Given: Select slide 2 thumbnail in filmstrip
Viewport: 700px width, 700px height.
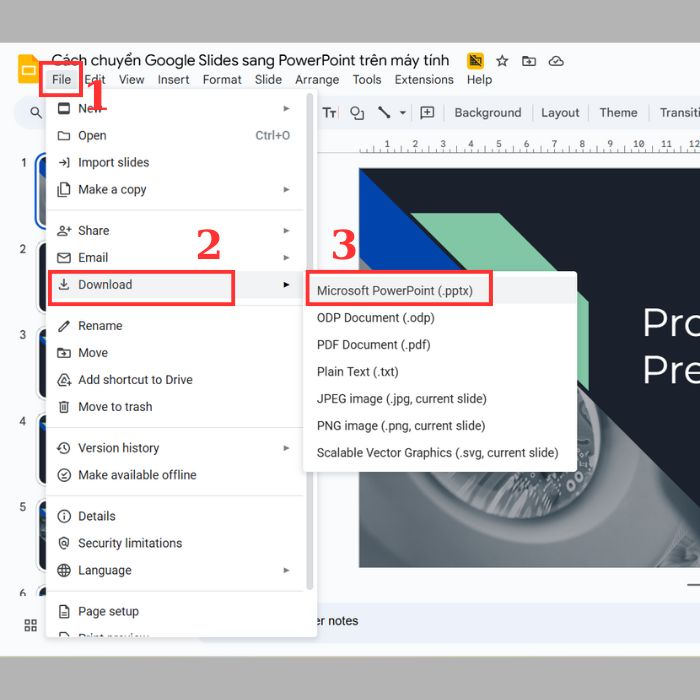Looking at the screenshot, I should point(41,277).
